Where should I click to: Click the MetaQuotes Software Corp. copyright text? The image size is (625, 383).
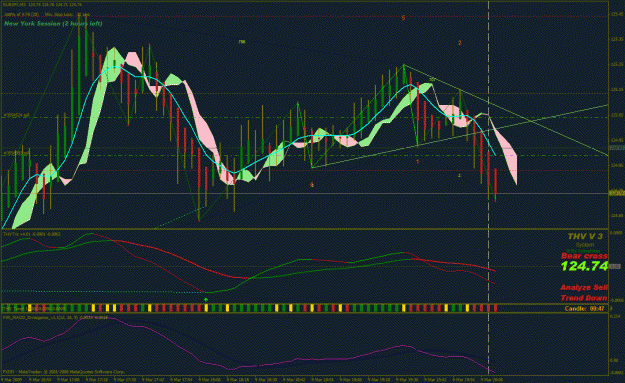pos(63,371)
